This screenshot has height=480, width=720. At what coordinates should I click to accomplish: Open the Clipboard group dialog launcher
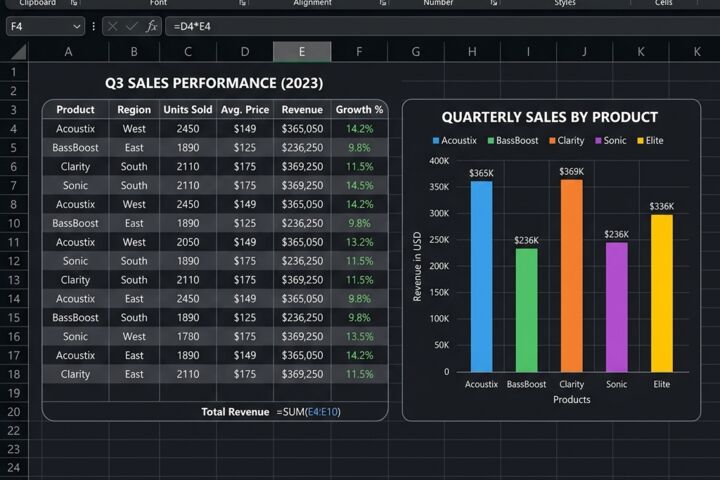coord(73,3)
